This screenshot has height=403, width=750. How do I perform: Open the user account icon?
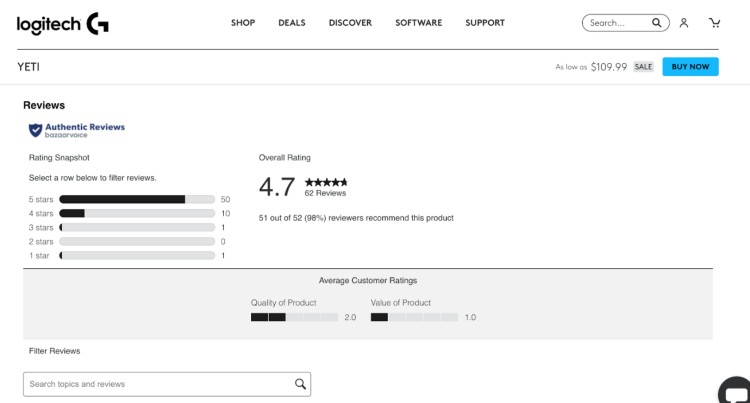click(x=684, y=23)
